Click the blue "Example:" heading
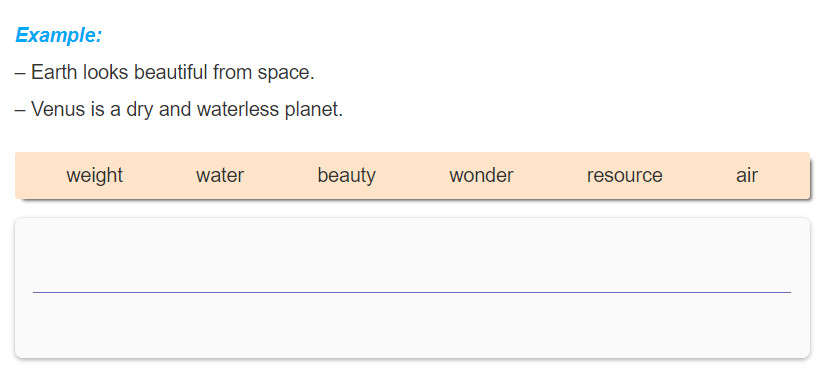 click(x=59, y=35)
